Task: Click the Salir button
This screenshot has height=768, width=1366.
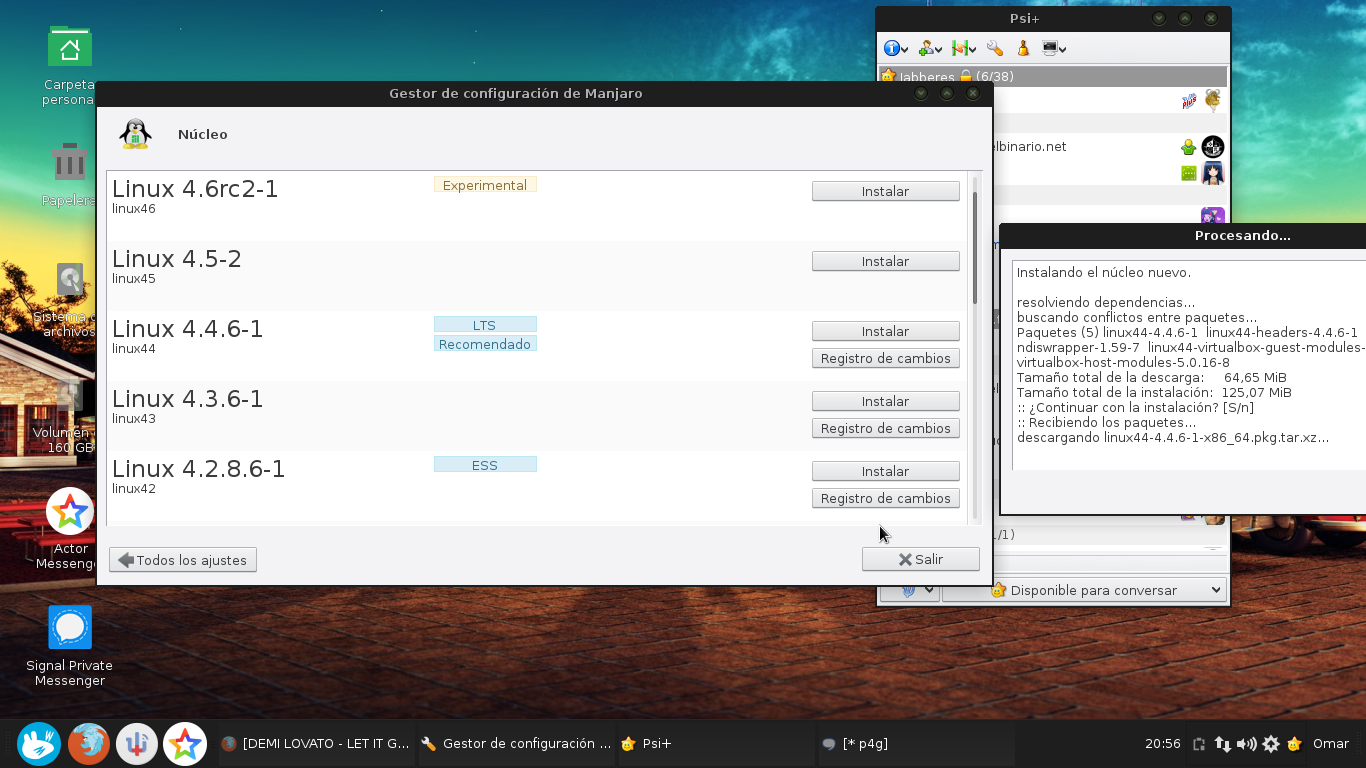Action: coord(920,559)
